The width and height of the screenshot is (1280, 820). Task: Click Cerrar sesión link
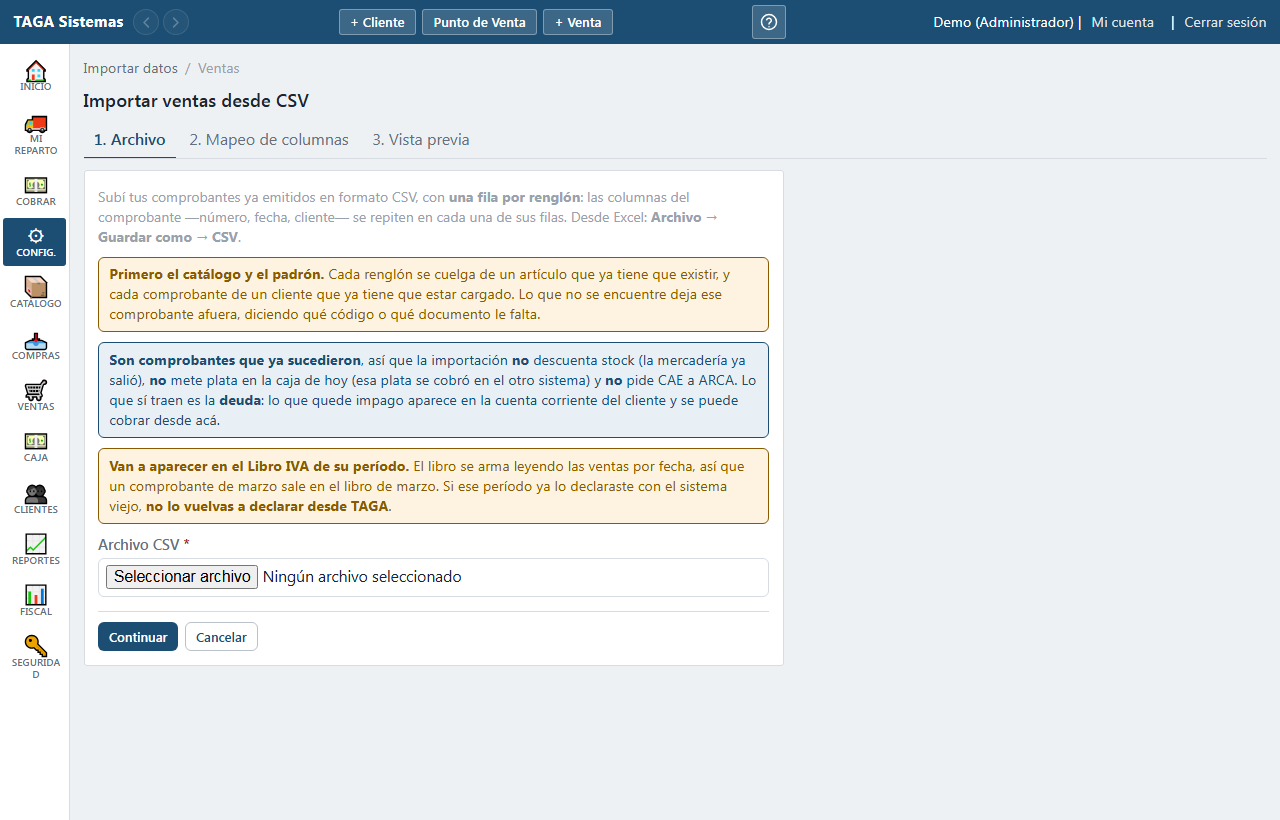(1225, 22)
